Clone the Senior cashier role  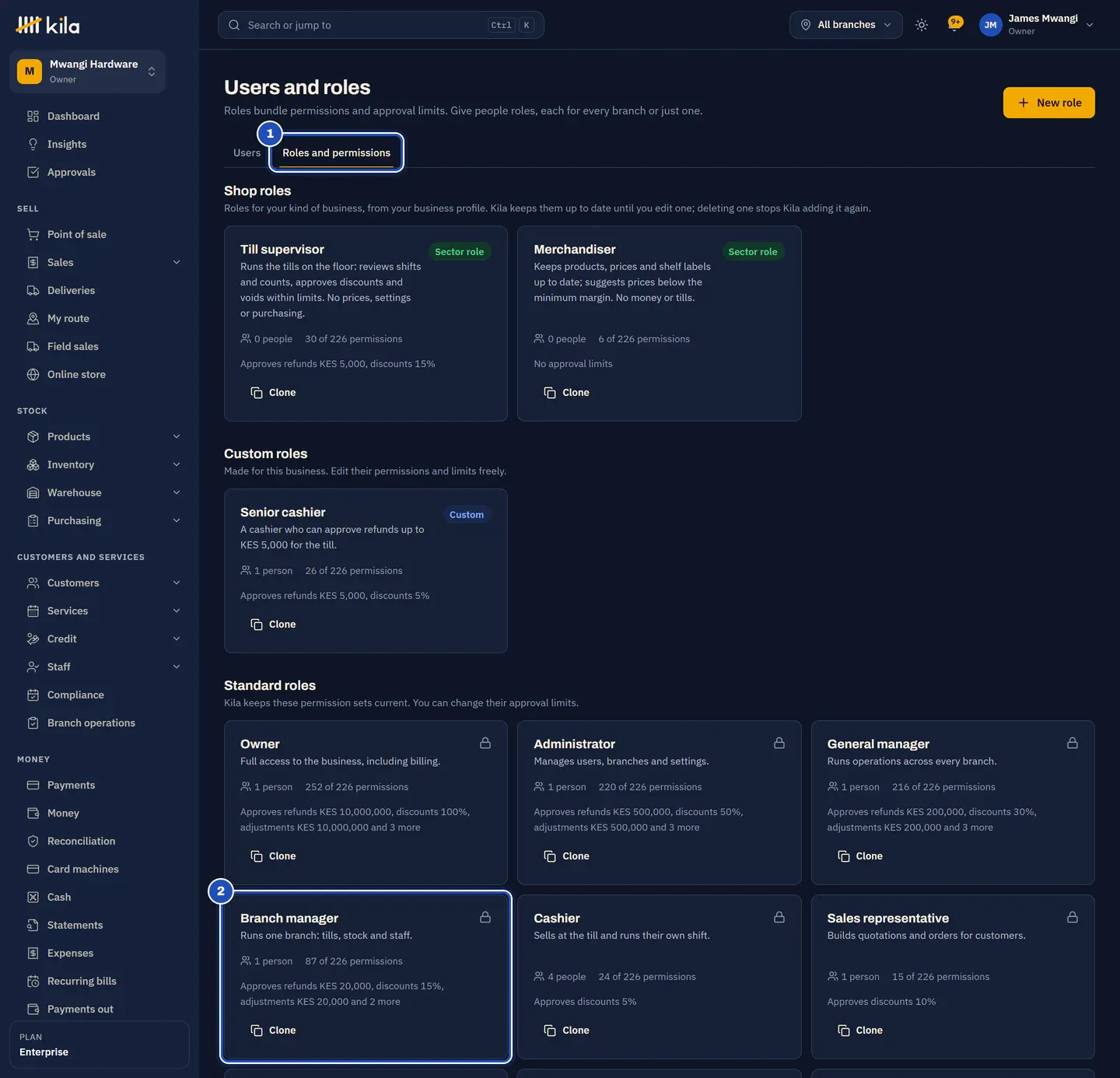click(x=273, y=625)
